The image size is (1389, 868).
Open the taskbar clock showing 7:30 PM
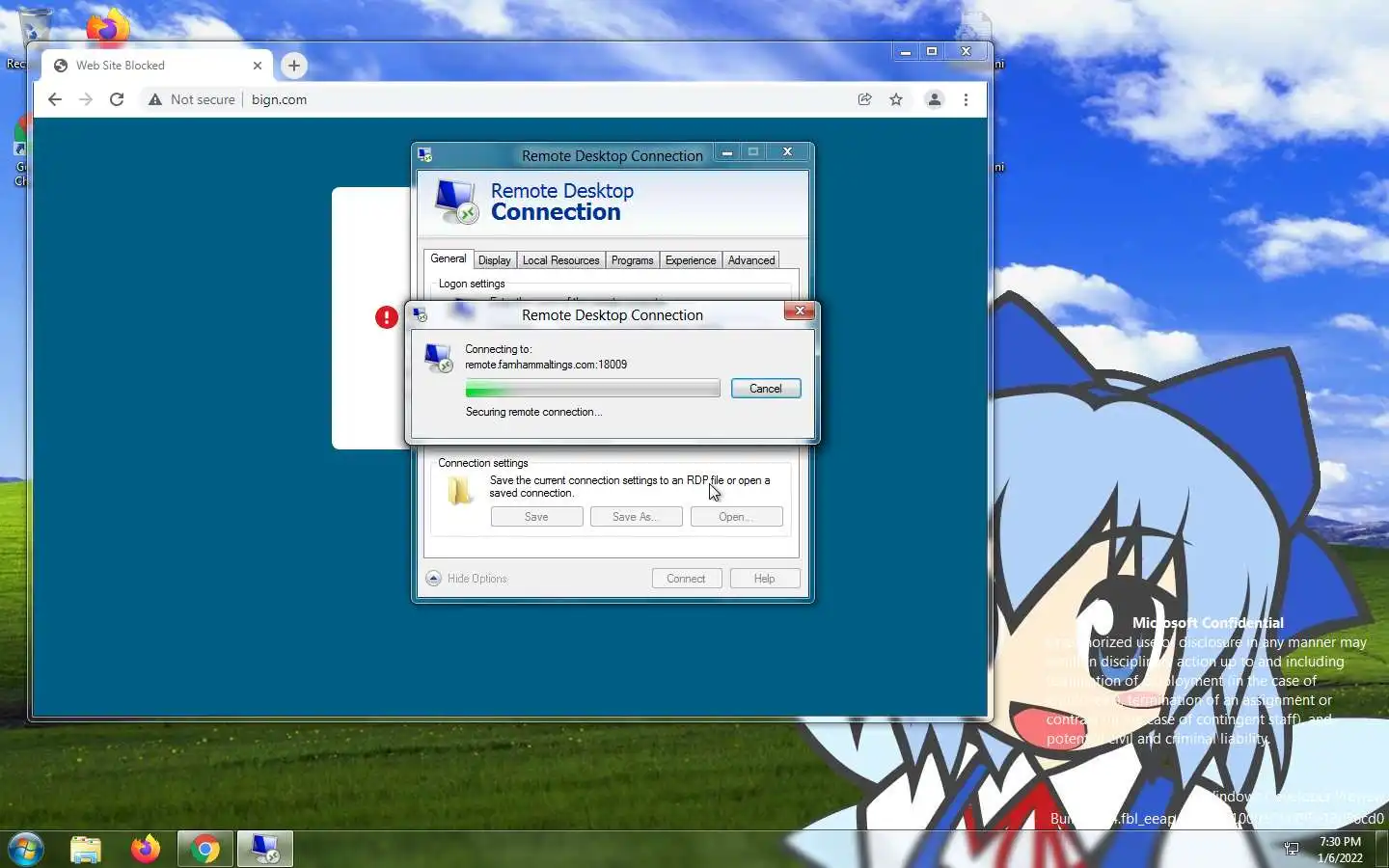pos(1340,850)
